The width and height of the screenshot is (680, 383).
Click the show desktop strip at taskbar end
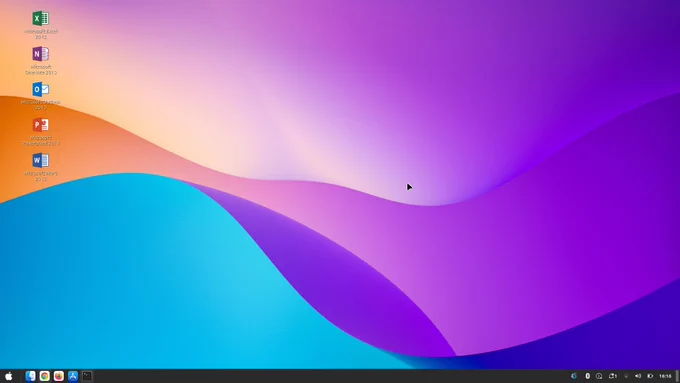click(678, 376)
